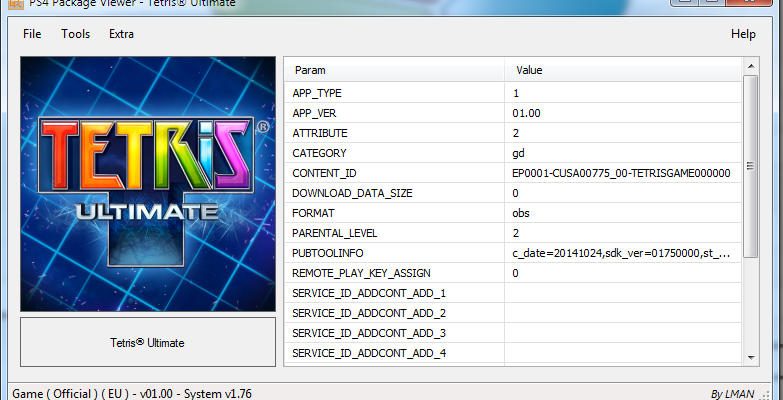Click the FORMAT value obs

[521, 213]
